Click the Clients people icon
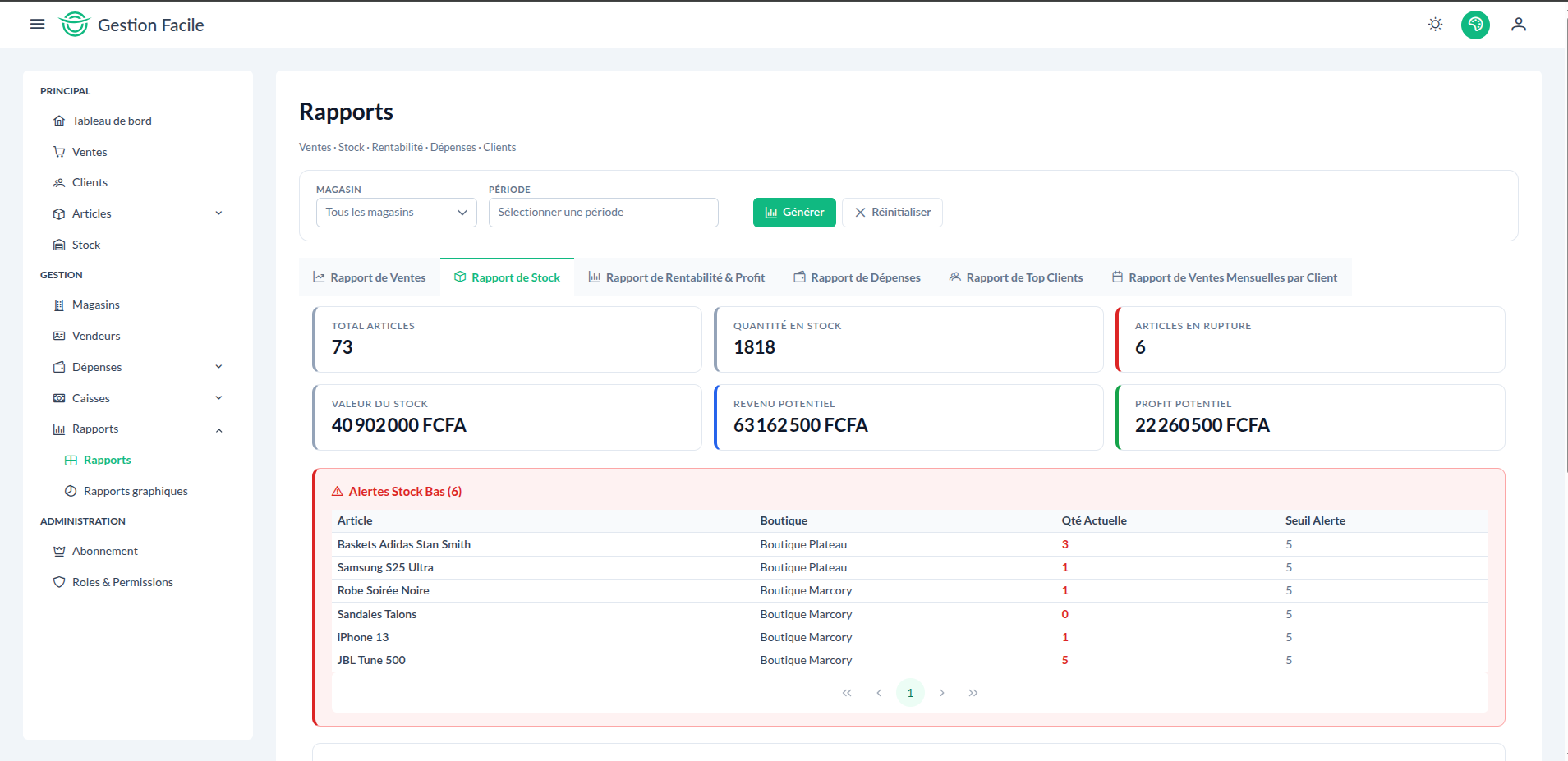This screenshot has width=1568, height=761. (x=59, y=182)
